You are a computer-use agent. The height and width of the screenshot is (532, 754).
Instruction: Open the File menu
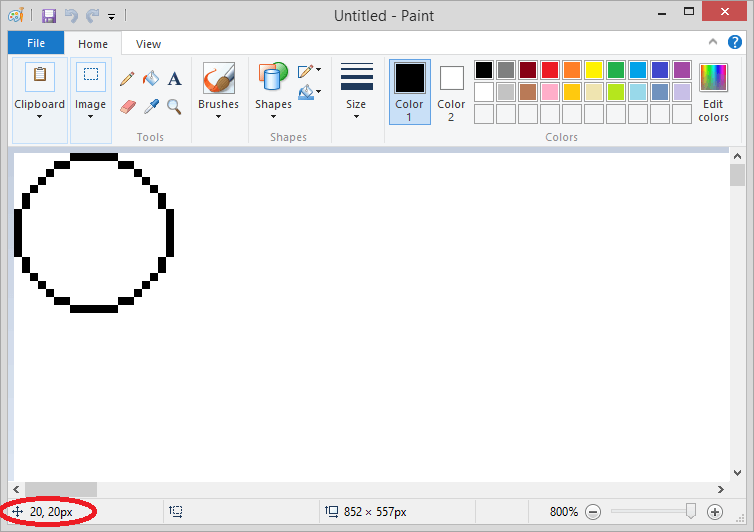coord(36,43)
